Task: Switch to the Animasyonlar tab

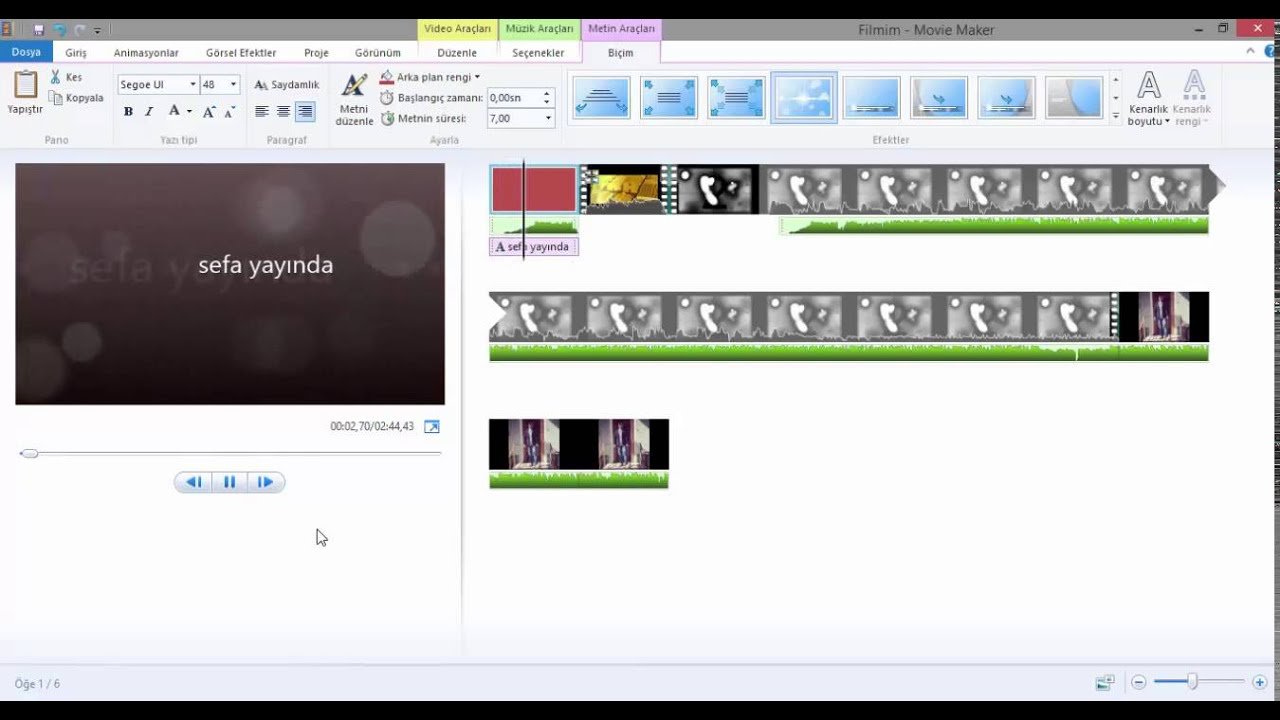Action: (146, 53)
